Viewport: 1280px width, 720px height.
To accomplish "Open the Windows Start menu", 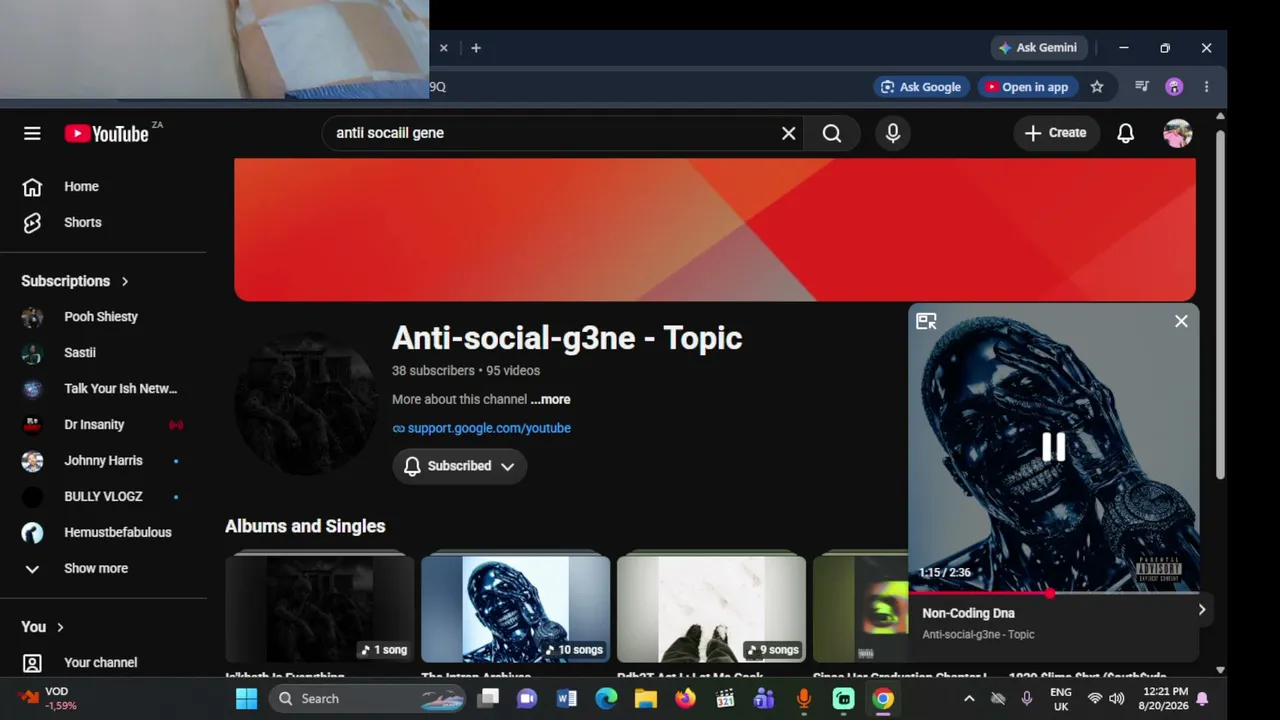I will point(246,699).
